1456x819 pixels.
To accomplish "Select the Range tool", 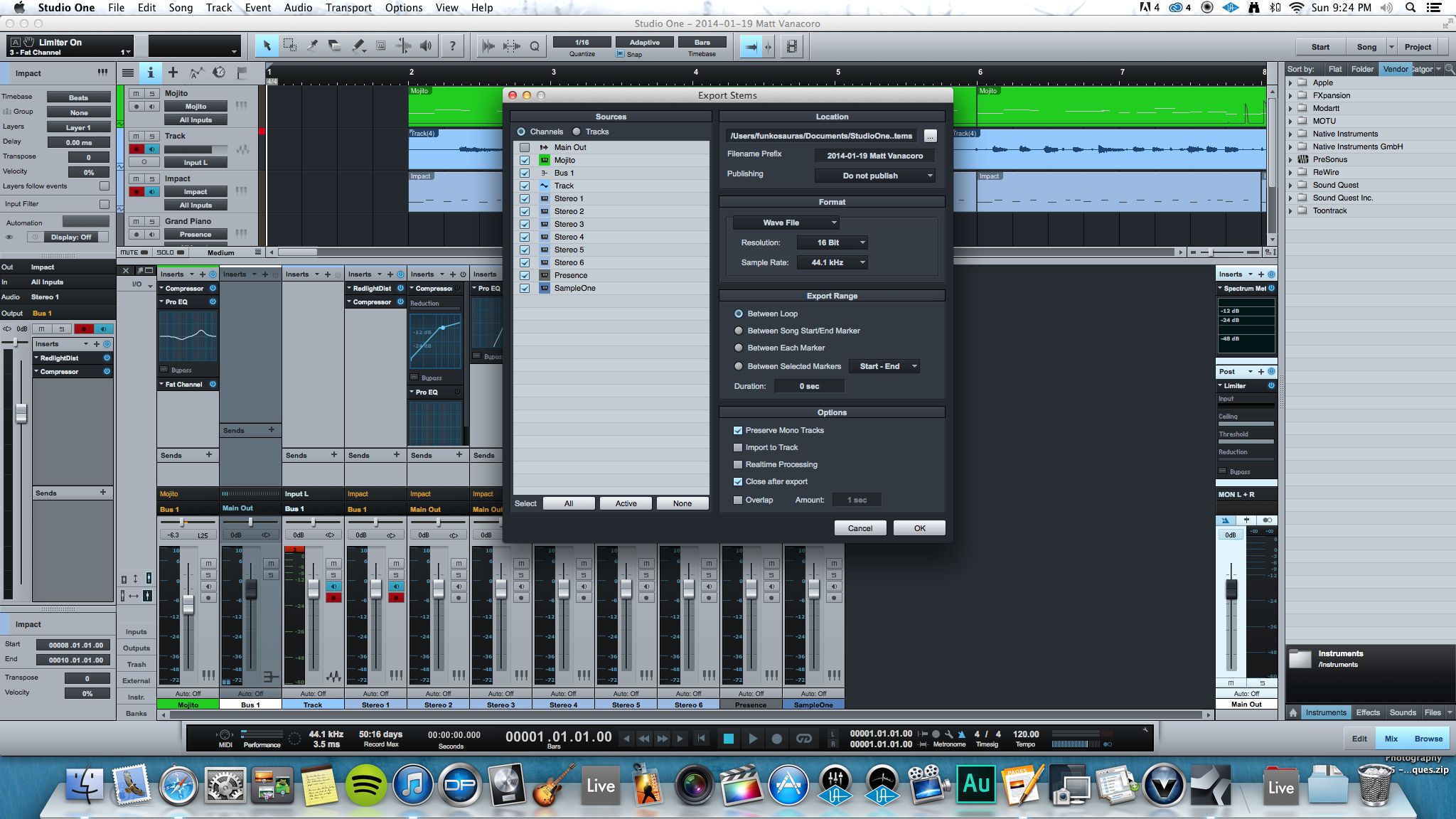I will coord(289,46).
